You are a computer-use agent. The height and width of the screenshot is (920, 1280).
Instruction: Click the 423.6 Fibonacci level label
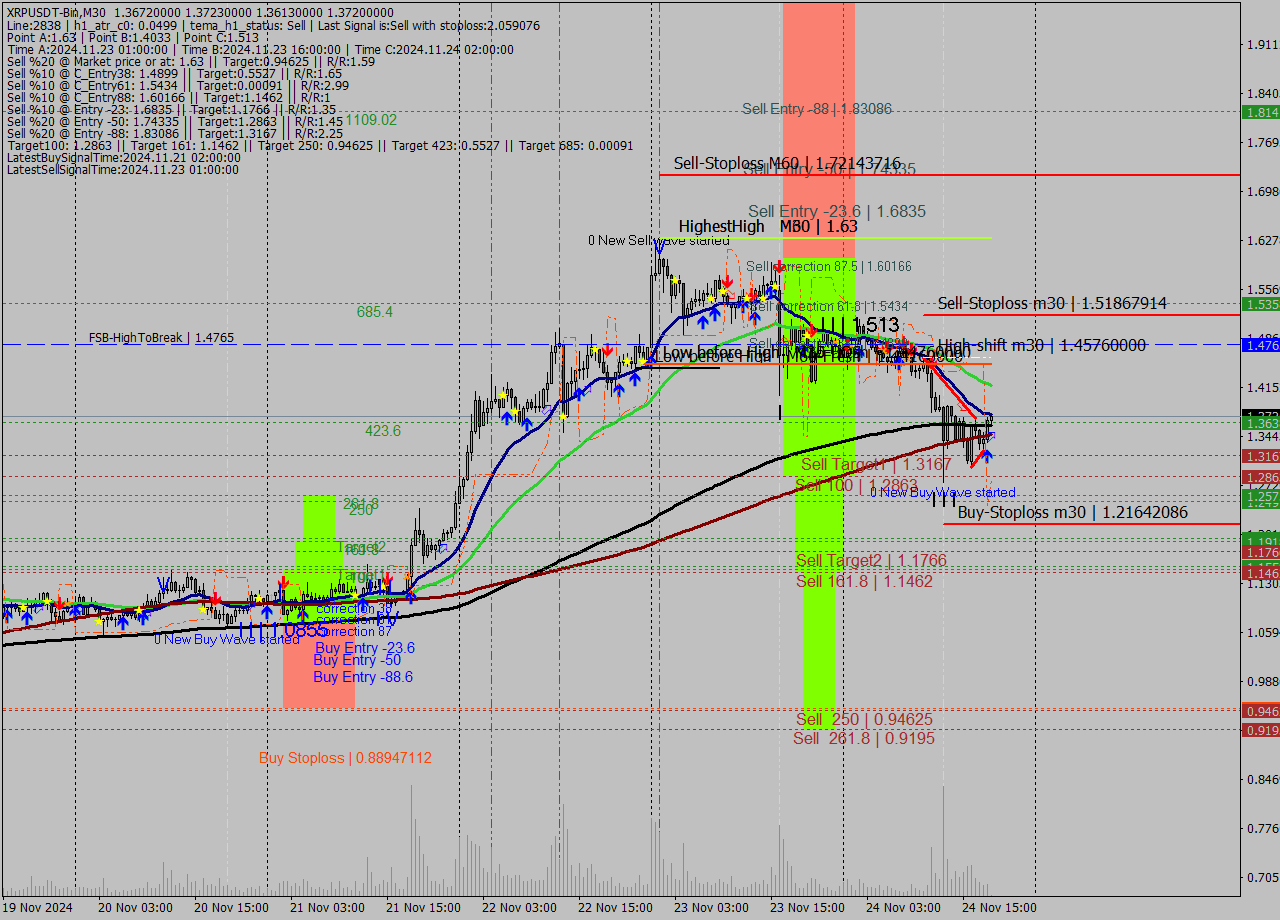[383, 431]
